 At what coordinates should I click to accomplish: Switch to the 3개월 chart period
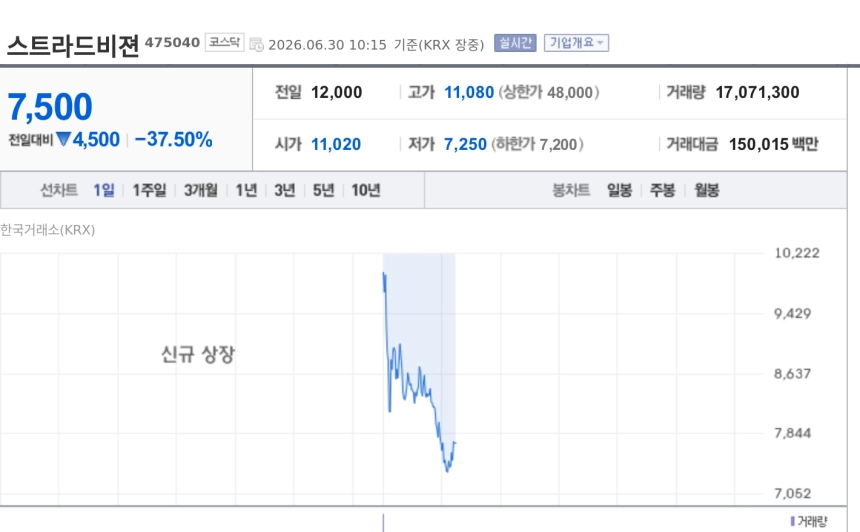[x=200, y=190]
